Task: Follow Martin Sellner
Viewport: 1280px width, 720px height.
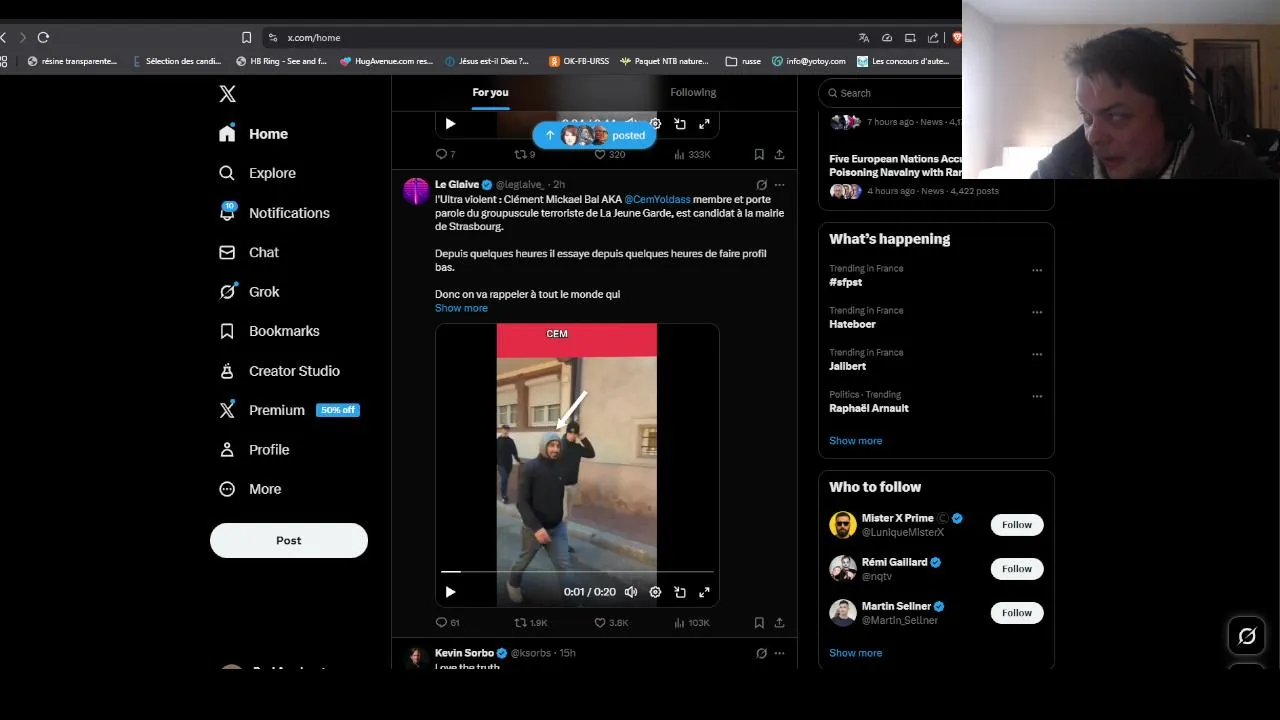Action: (1017, 613)
